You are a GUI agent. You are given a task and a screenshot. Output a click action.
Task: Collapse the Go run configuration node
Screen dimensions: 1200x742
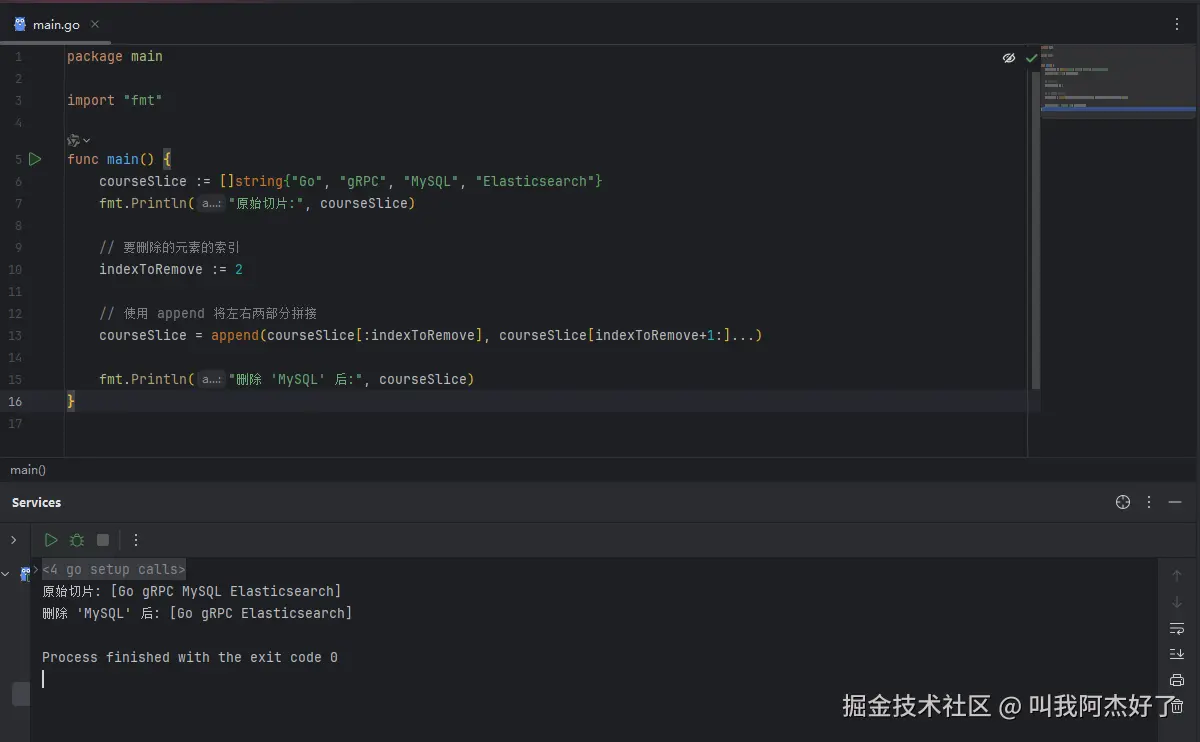pyautogui.click(x=6, y=574)
